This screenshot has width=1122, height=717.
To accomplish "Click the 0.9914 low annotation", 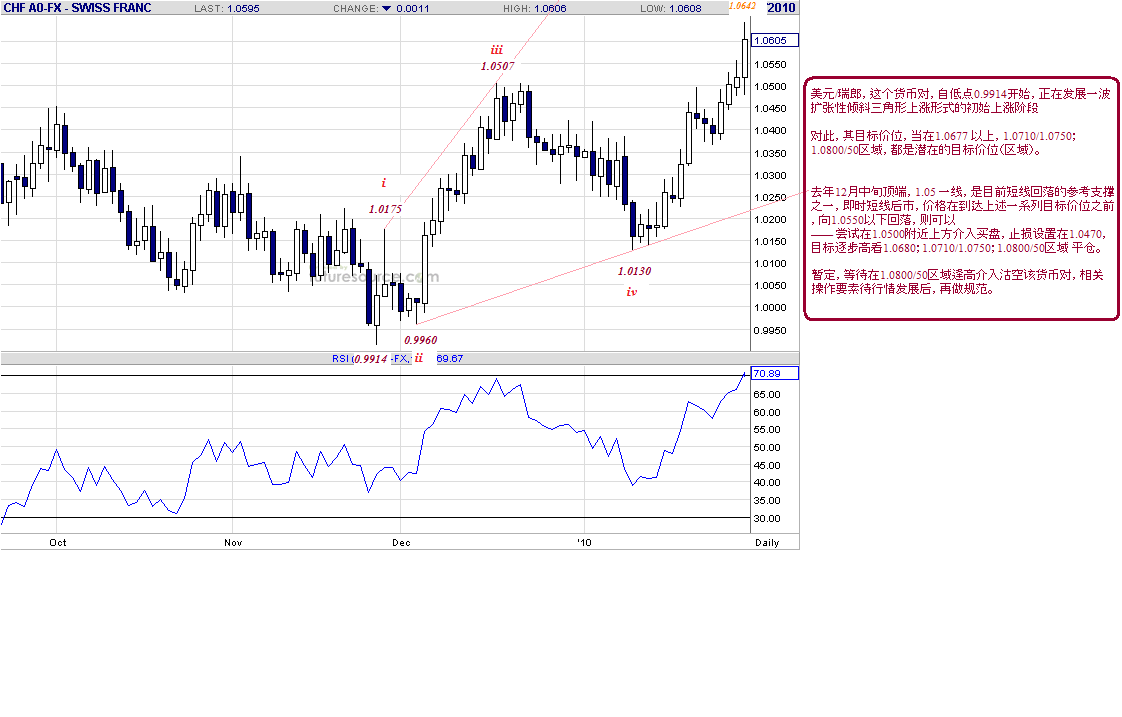I will (371, 359).
